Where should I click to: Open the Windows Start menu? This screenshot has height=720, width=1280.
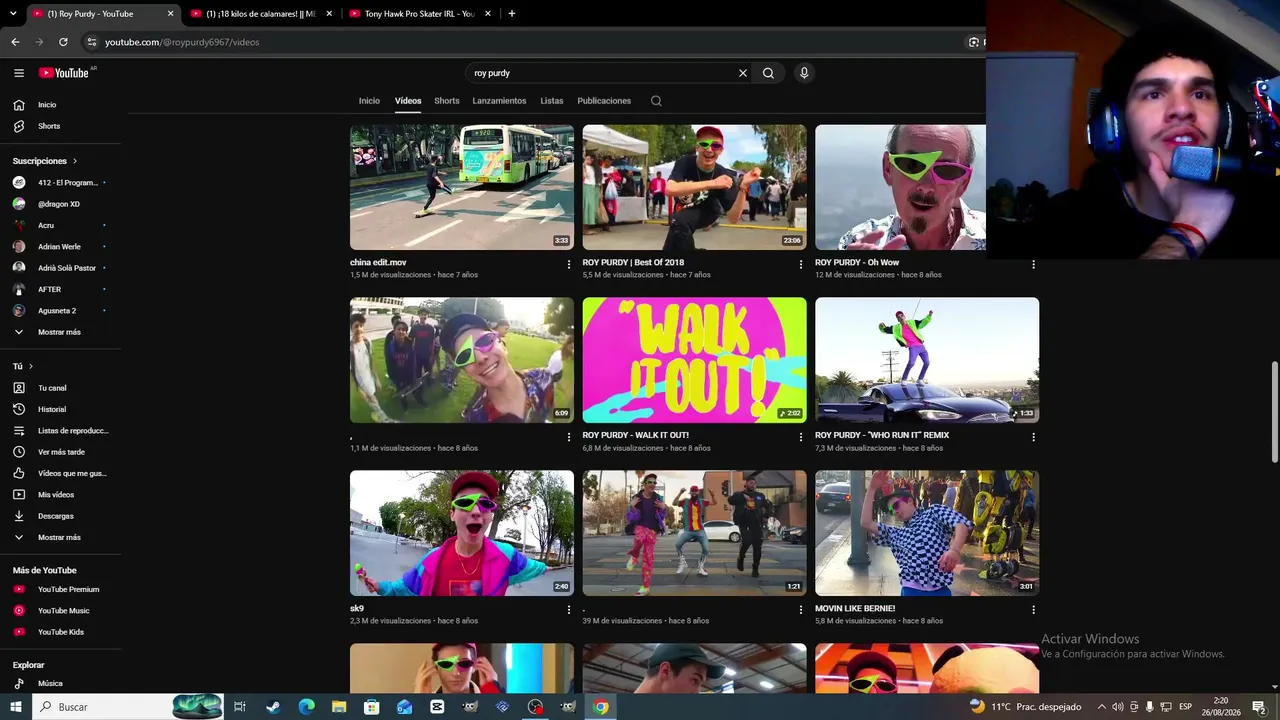click(15, 707)
